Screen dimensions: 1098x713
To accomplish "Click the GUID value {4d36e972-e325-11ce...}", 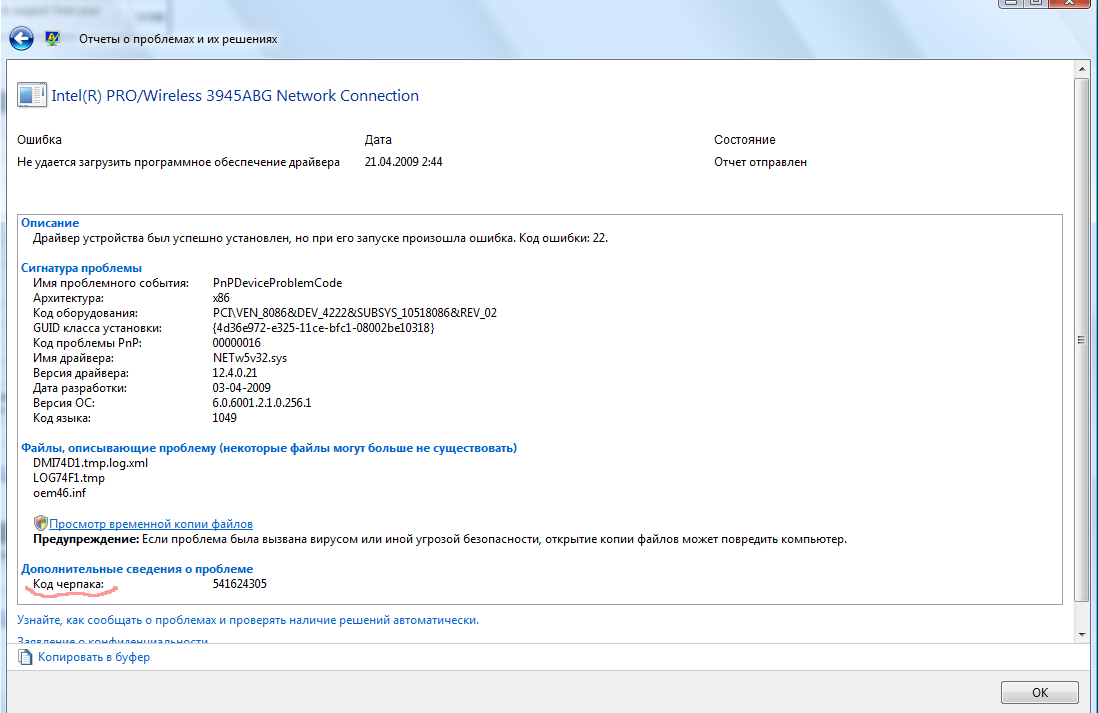I will (324, 328).
